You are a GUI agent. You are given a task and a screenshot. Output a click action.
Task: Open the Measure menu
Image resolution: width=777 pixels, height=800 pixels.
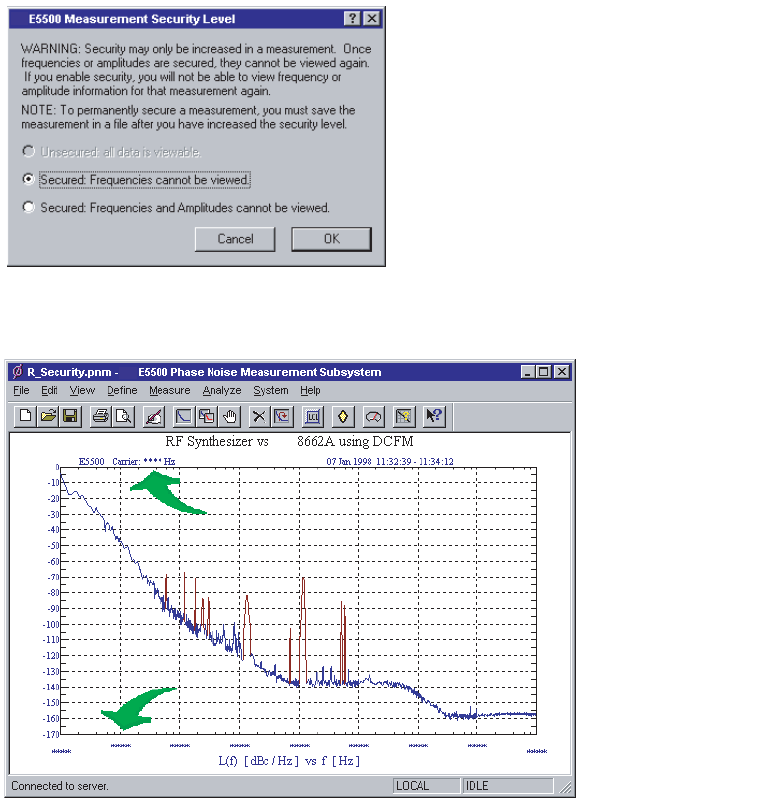click(169, 390)
